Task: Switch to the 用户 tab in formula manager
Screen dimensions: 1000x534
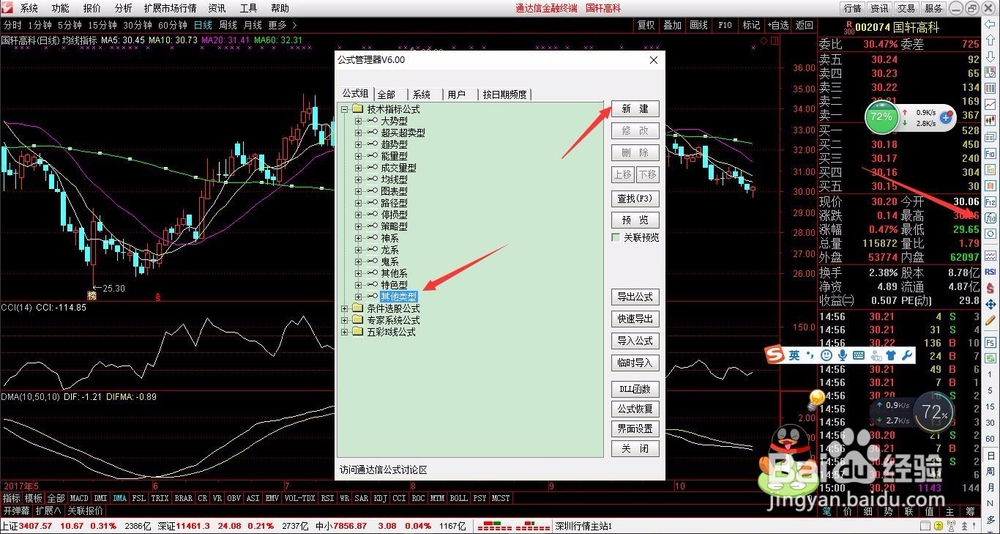Action: [457, 94]
